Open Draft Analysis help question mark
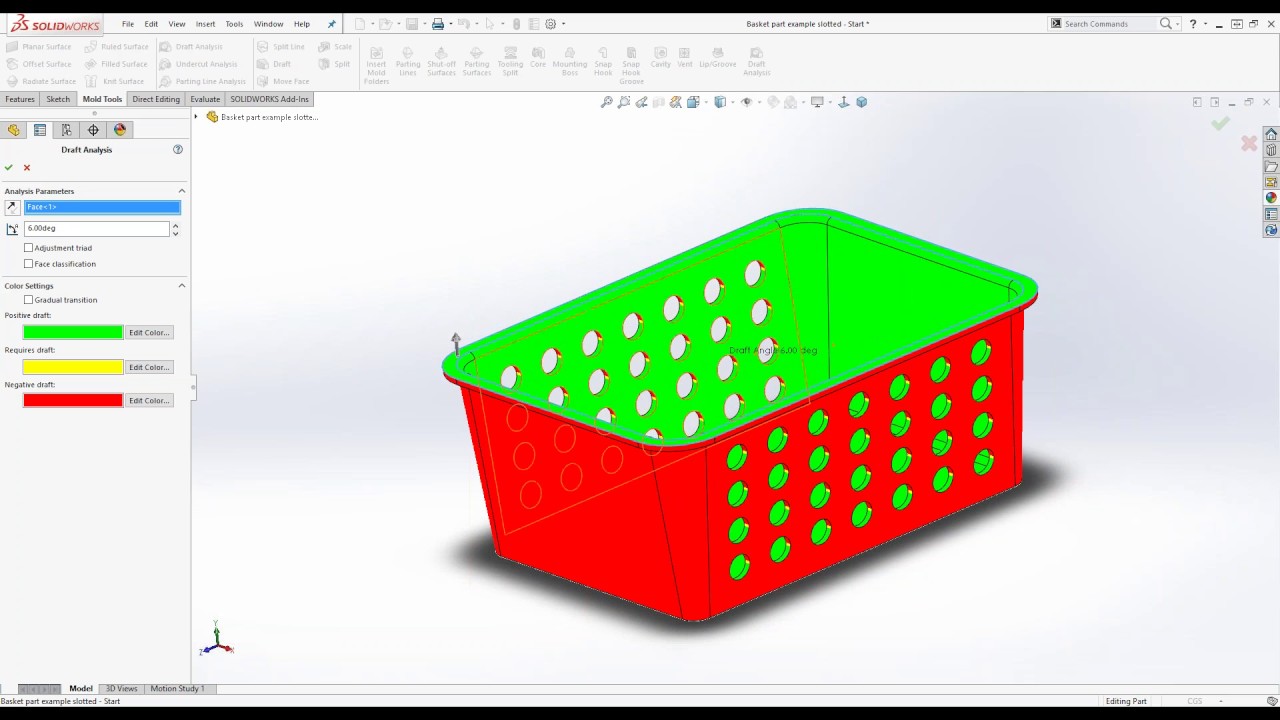 178,149
